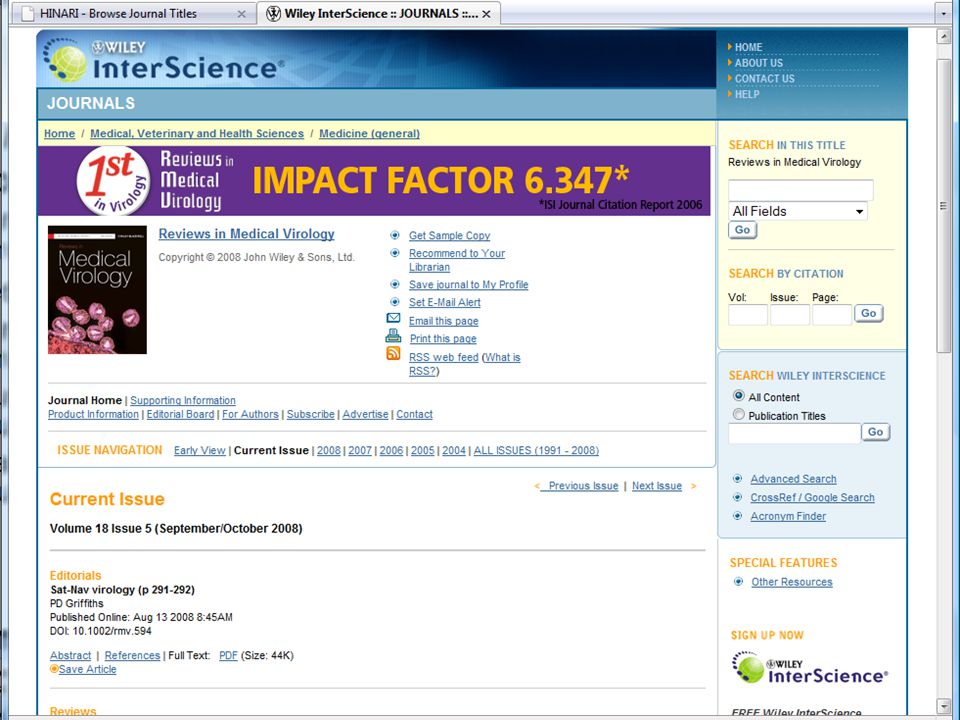Click the bullet icon beside Other Resources
Viewport: 960px width, 720px height.
click(738, 581)
